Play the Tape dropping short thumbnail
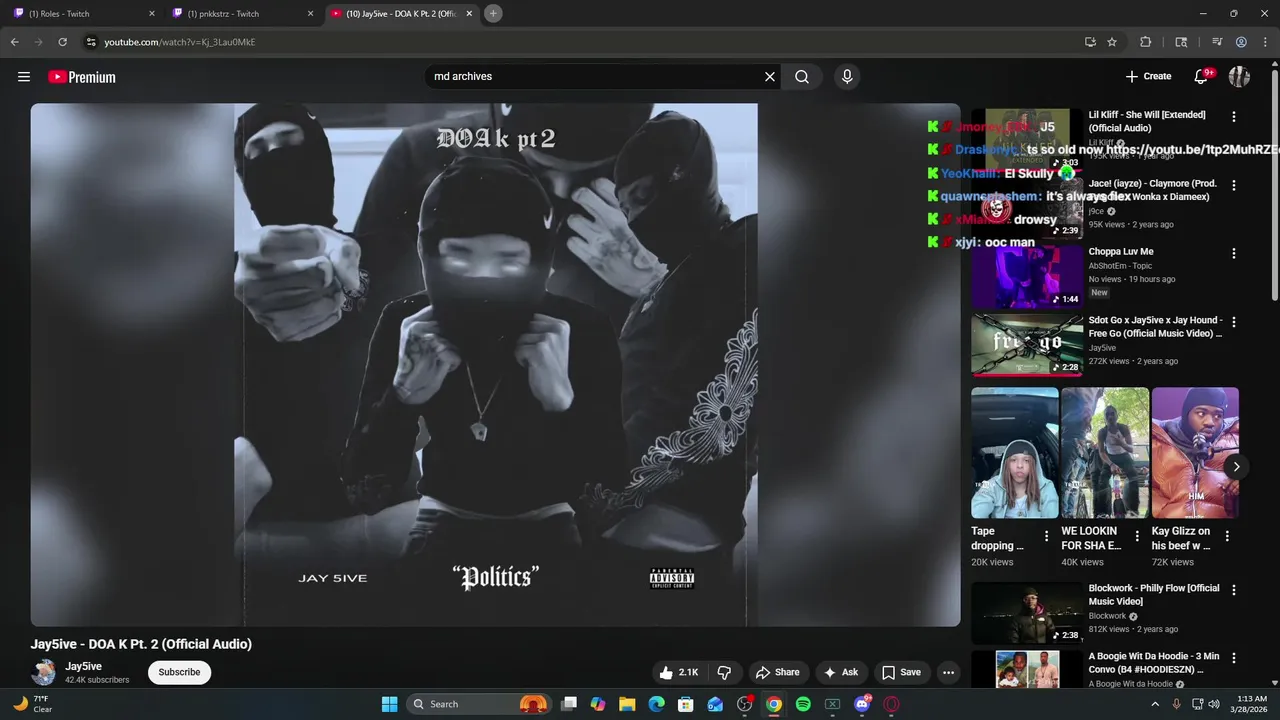This screenshot has width=1280, height=720. pyautogui.click(x=1015, y=453)
